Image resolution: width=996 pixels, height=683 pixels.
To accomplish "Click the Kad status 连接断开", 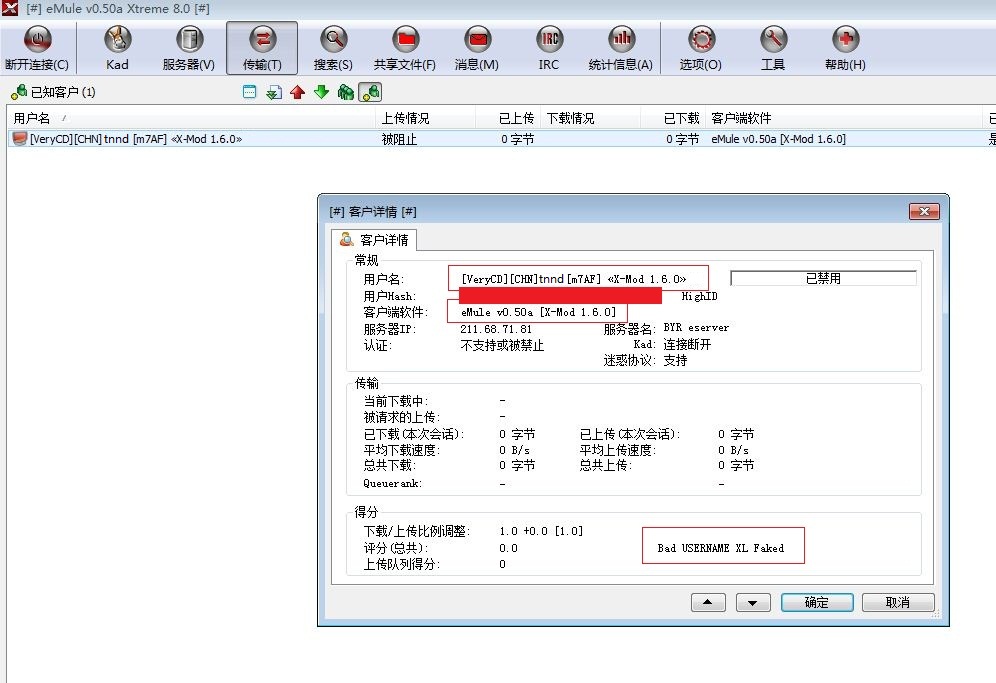I will click(x=687, y=344).
